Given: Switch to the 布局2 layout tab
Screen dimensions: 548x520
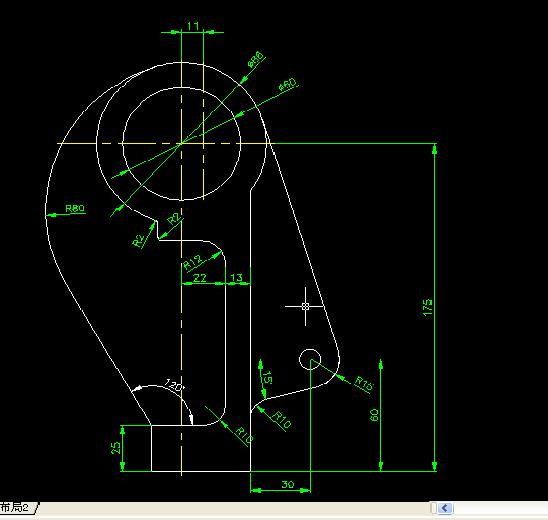Looking at the screenshot, I should tap(16, 507).
